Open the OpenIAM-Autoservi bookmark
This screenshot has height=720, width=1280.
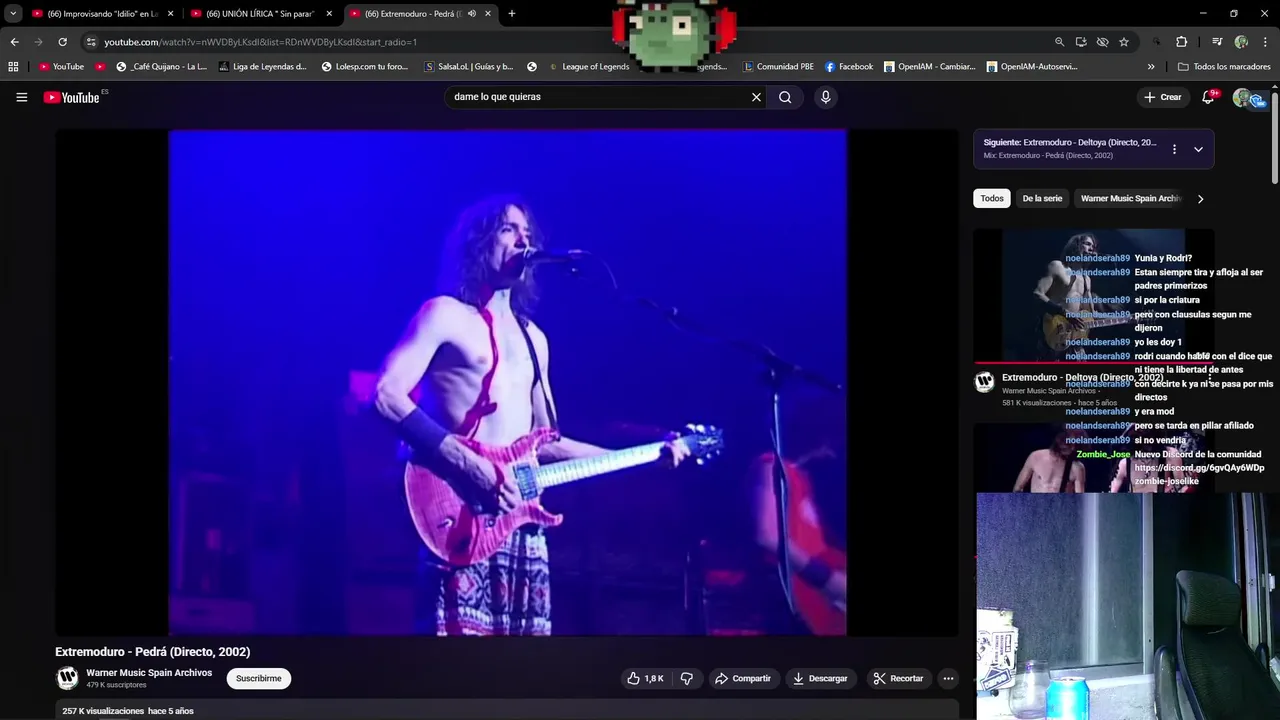point(1032,67)
